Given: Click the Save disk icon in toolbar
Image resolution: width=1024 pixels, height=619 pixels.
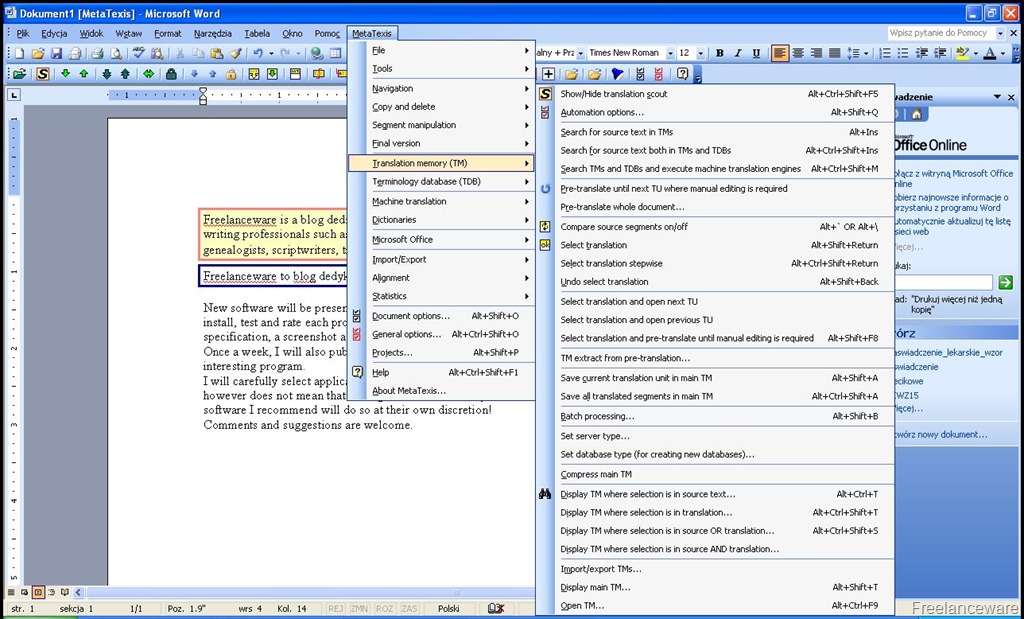Looking at the screenshot, I should tap(56, 54).
